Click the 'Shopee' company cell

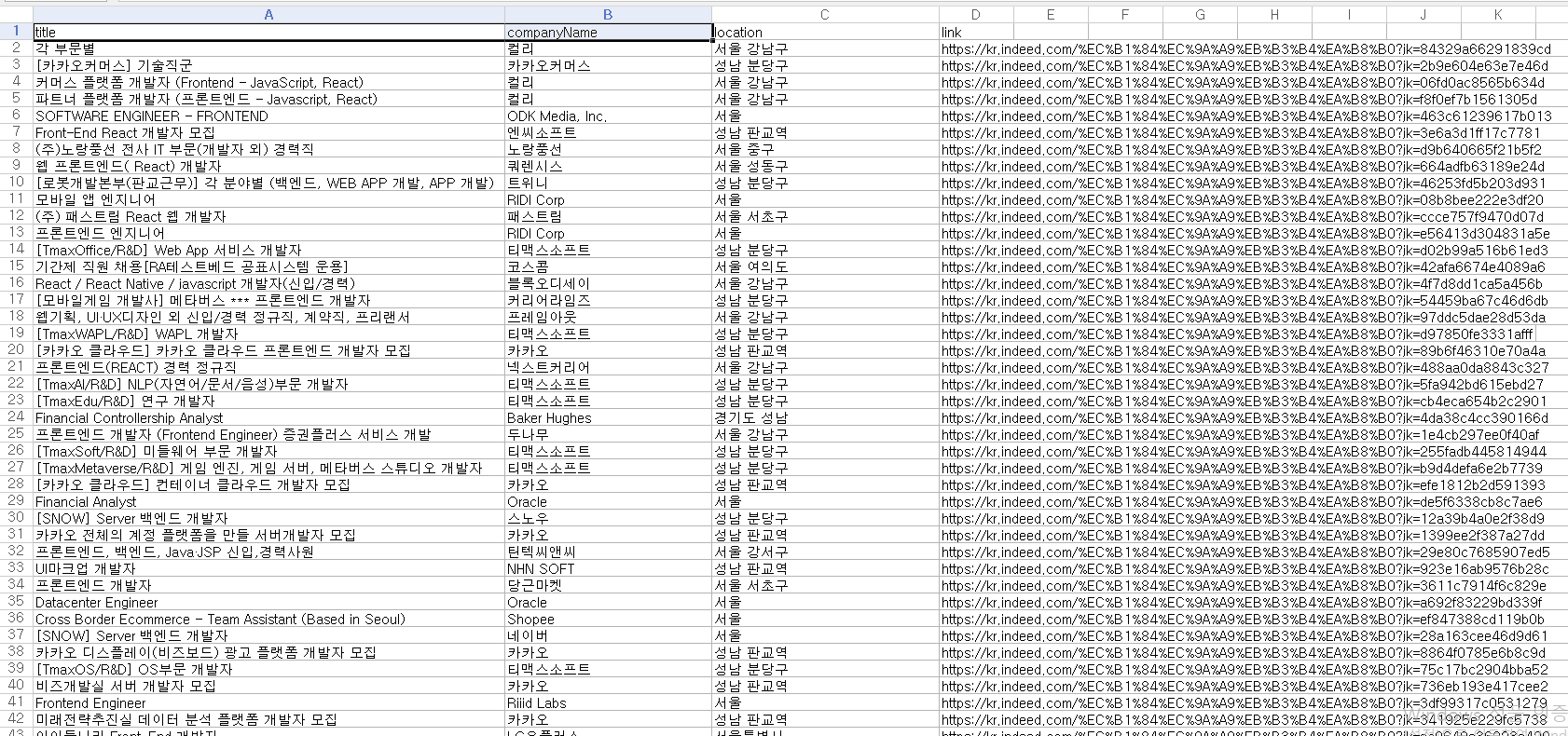tap(608, 619)
